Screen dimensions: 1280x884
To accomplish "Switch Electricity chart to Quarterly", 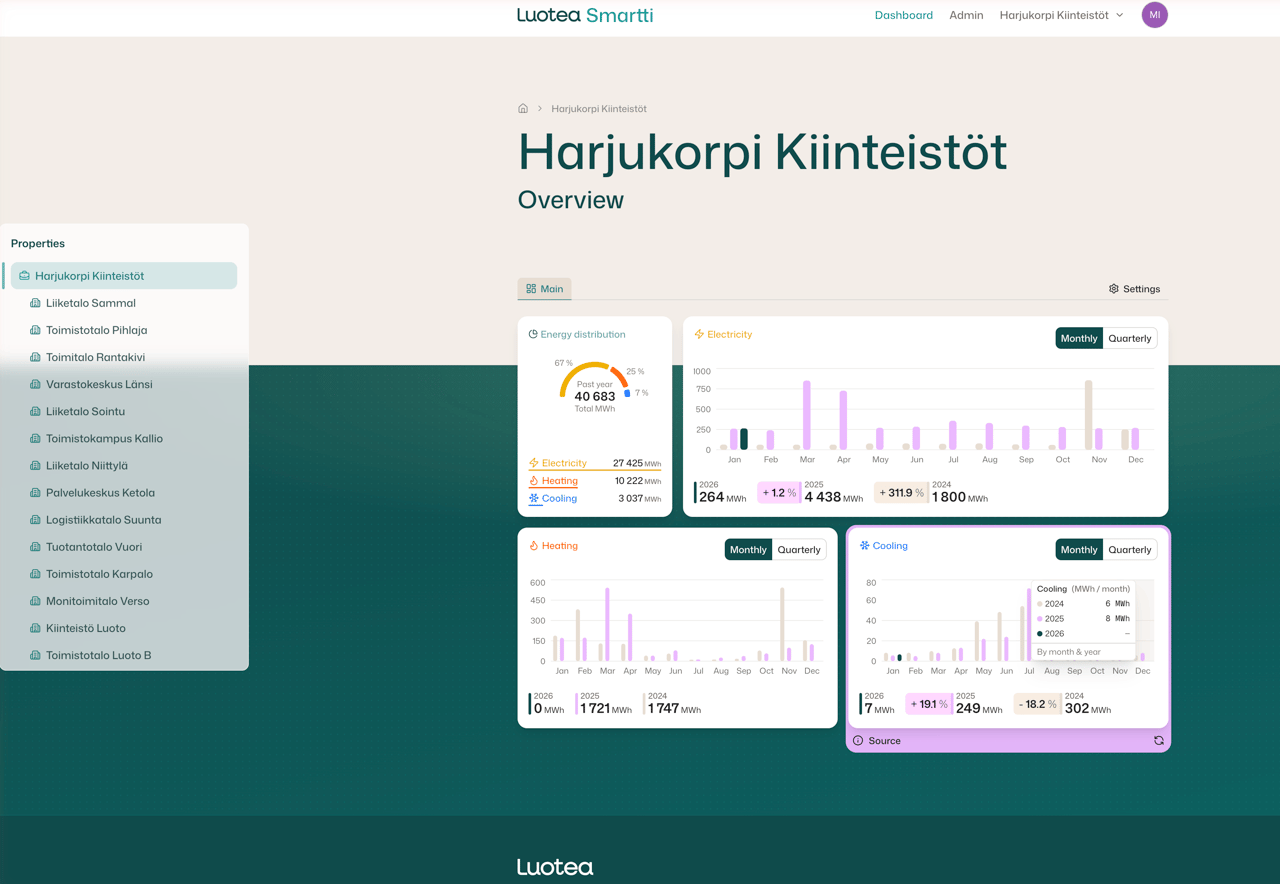I will 1129,338.
